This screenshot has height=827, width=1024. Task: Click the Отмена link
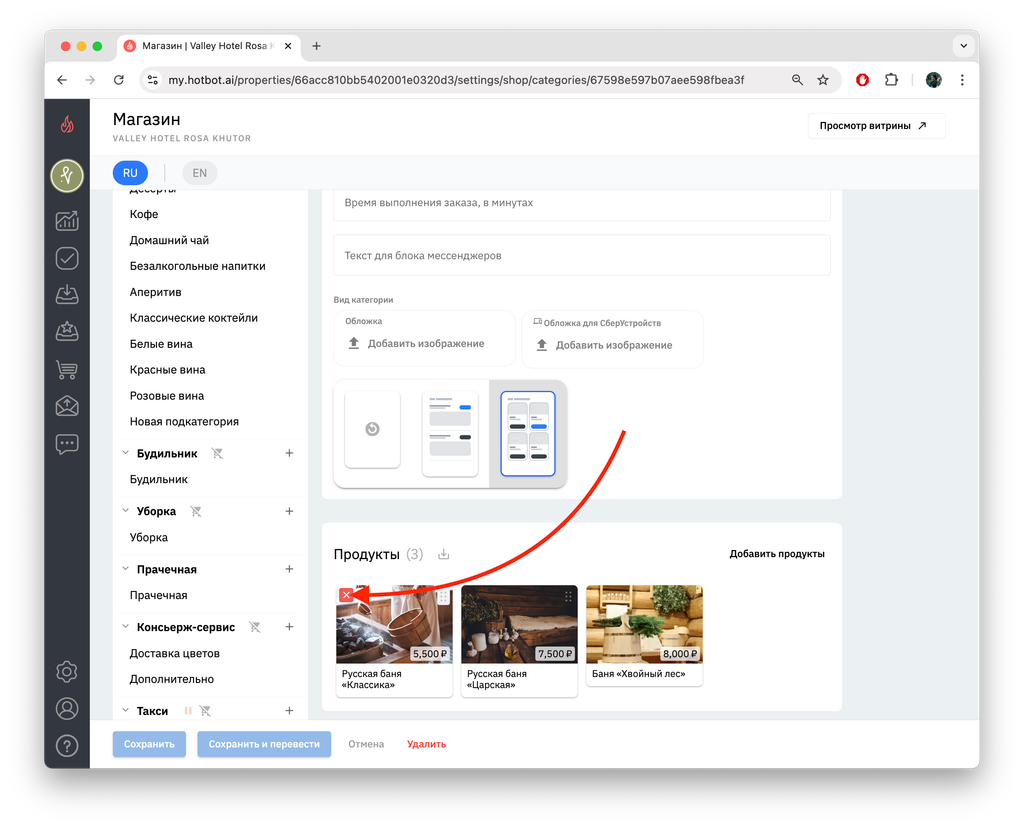366,744
